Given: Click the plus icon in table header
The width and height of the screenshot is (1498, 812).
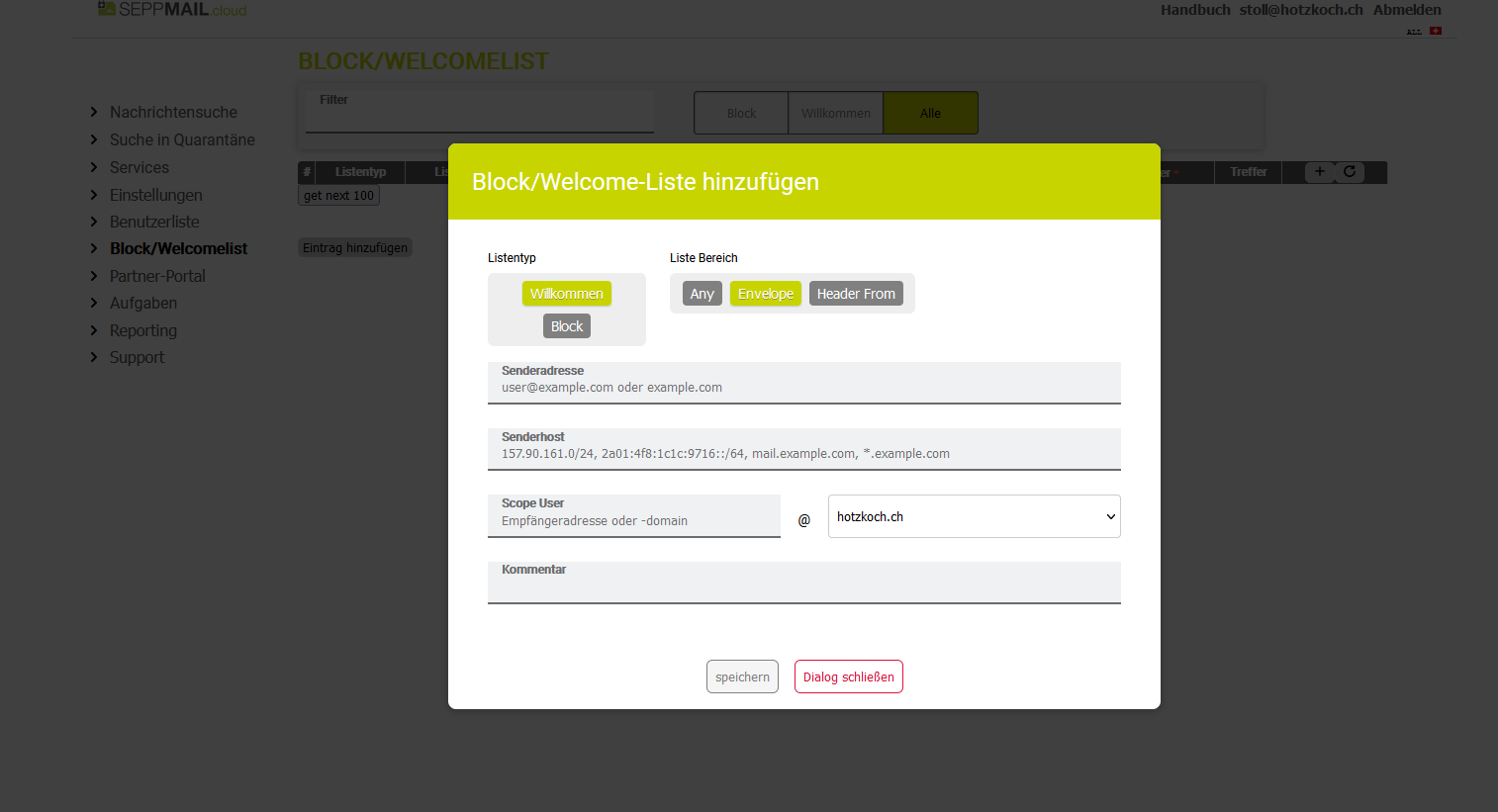Looking at the screenshot, I should click(x=1319, y=172).
